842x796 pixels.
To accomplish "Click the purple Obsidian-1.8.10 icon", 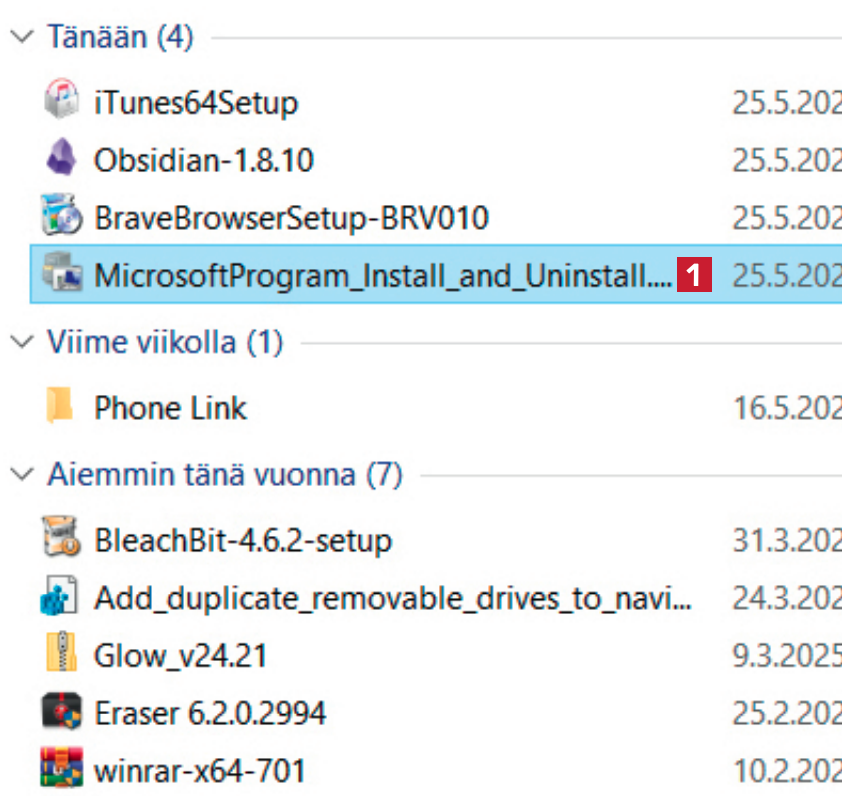I will (61, 159).
